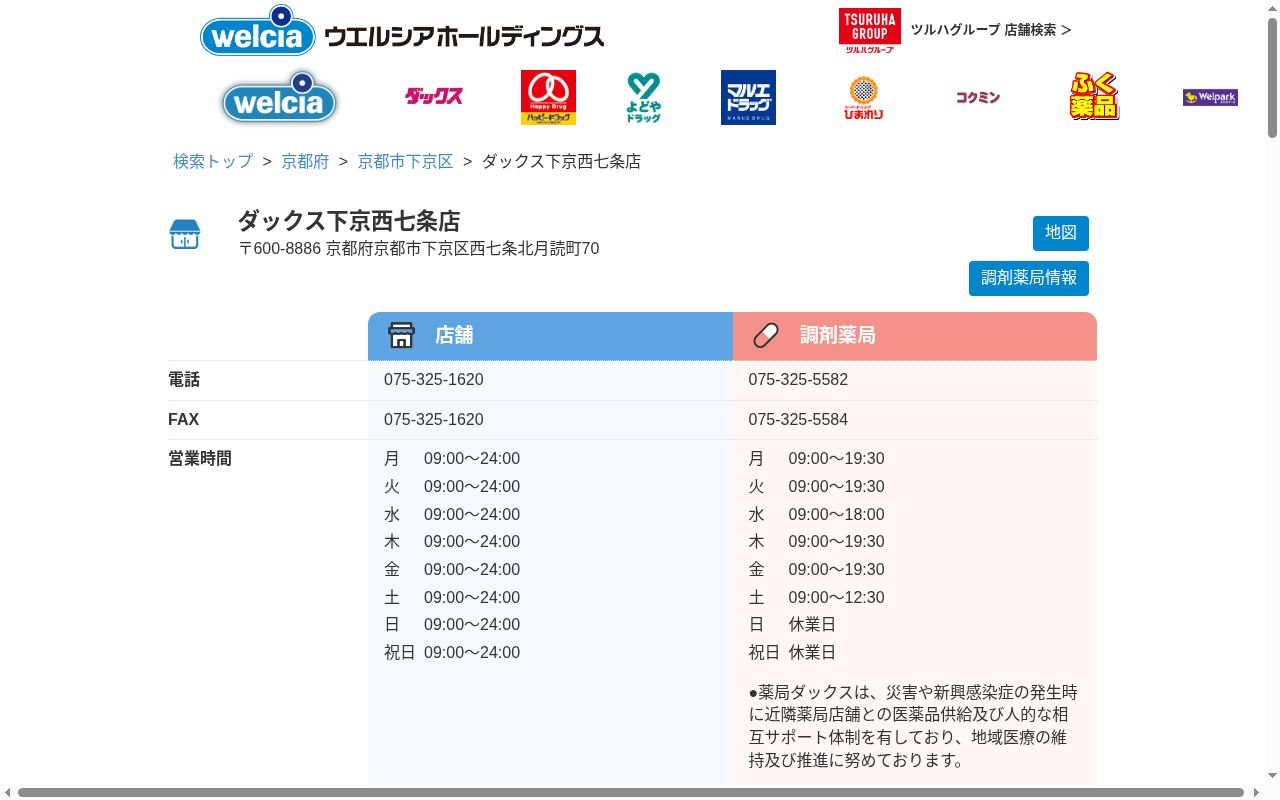
Task: Click pharmacy phone number 075-325-5582
Action: [x=798, y=380]
